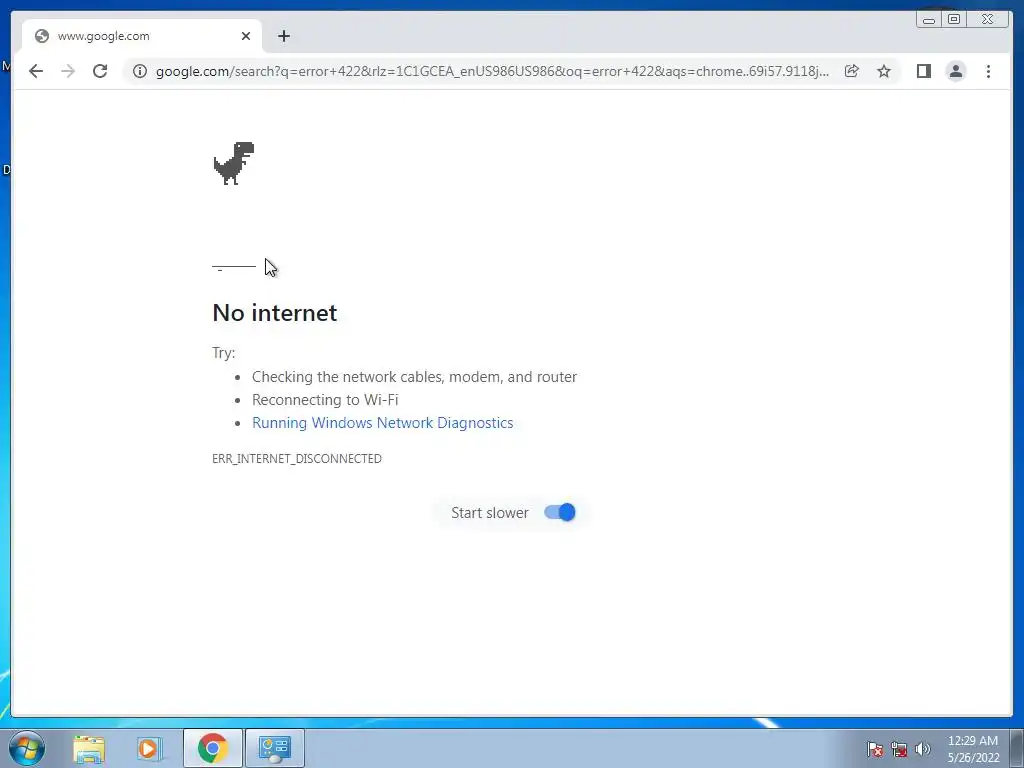Screen dimensions: 1024x768
Task: Open the Control Panel taskbar item
Action: [x=275, y=748]
